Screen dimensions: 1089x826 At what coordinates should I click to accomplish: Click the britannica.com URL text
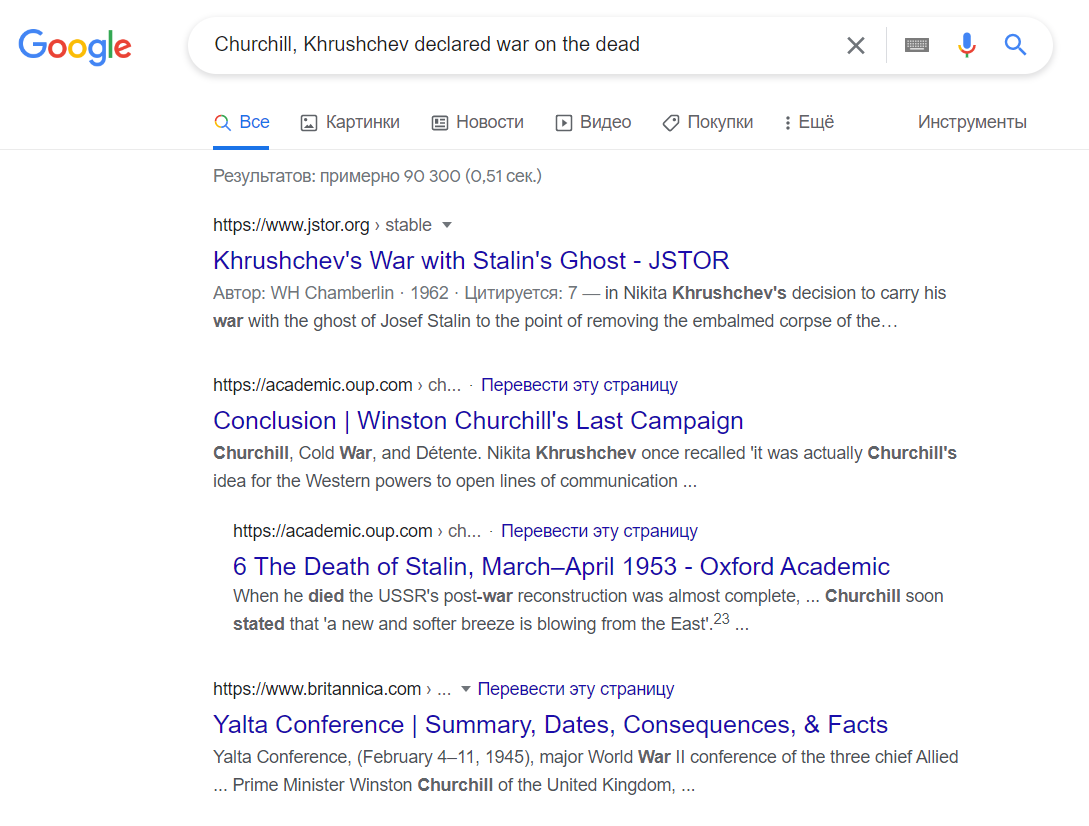pyautogui.click(x=332, y=689)
